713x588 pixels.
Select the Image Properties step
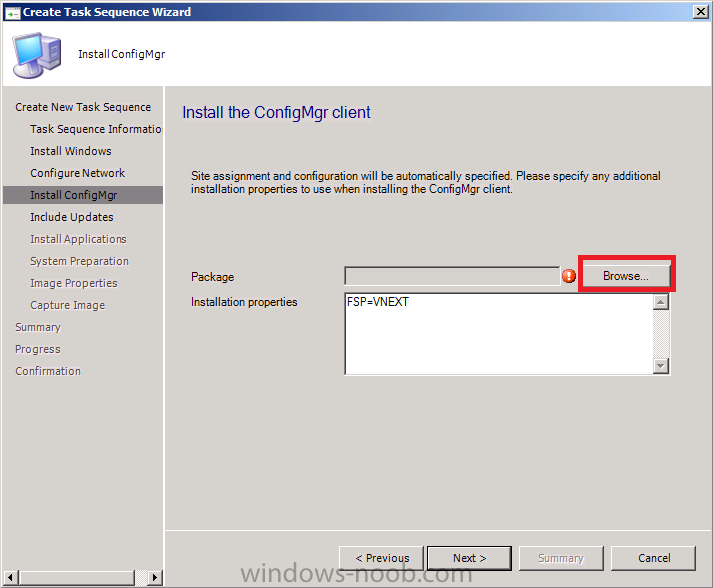click(x=74, y=283)
